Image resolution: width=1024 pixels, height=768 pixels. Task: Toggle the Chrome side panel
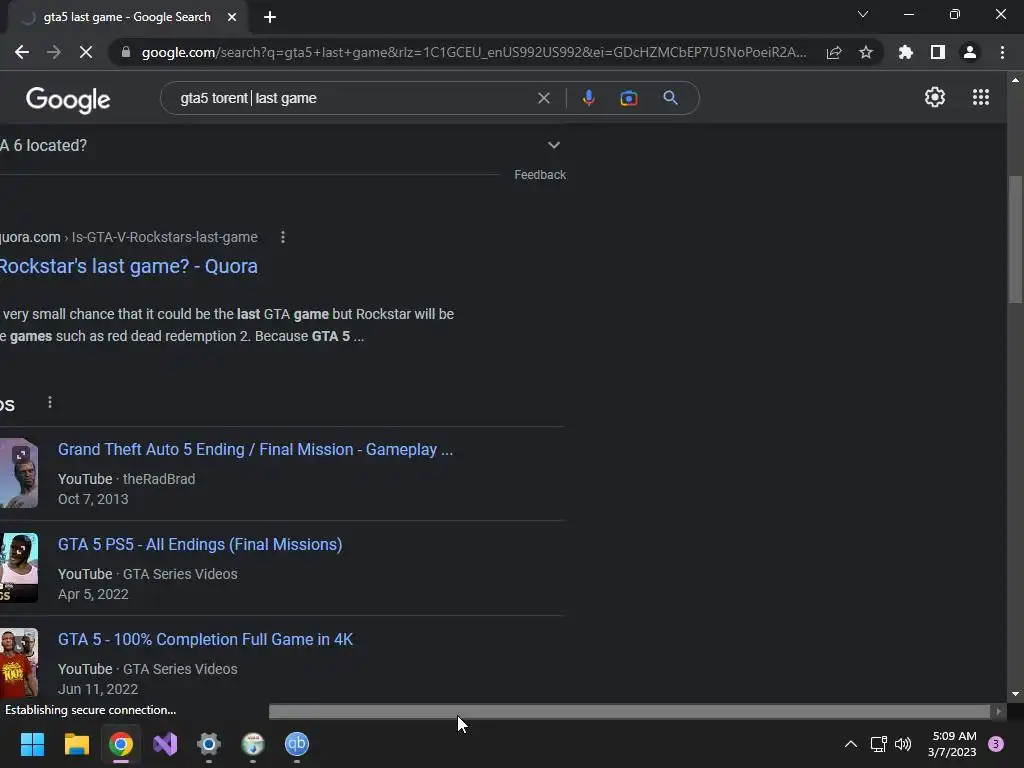(938, 52)
